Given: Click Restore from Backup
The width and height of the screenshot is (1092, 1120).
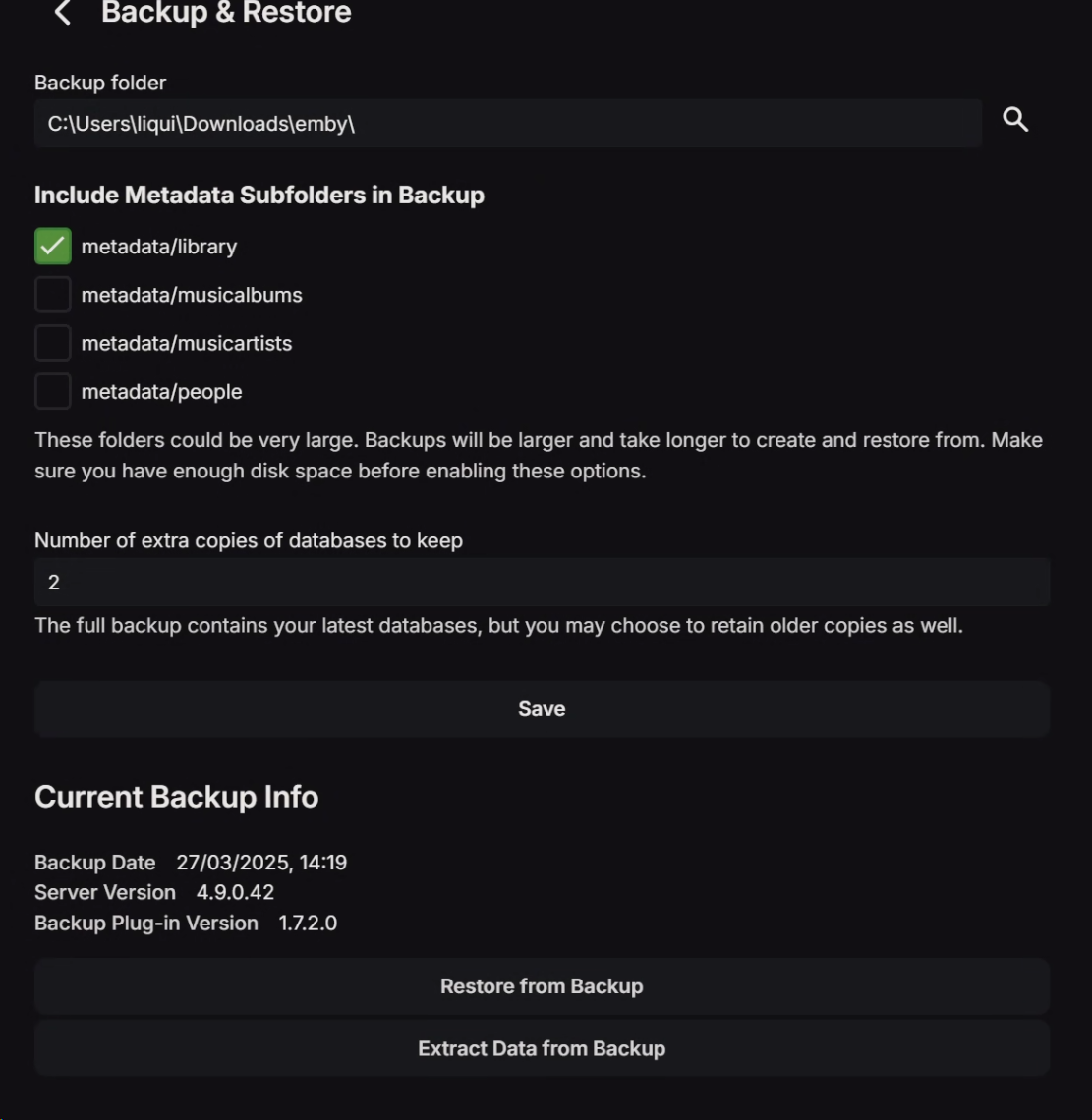Looking at the screenshot, I should [542, 986].
